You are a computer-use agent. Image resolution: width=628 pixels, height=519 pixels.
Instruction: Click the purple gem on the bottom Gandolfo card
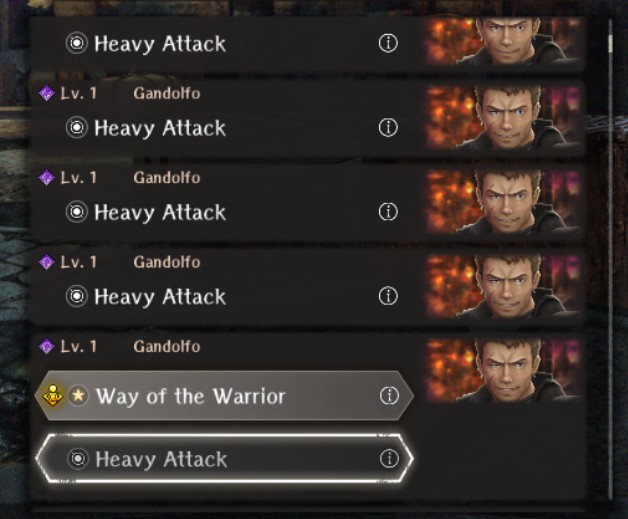click(46, 346)
